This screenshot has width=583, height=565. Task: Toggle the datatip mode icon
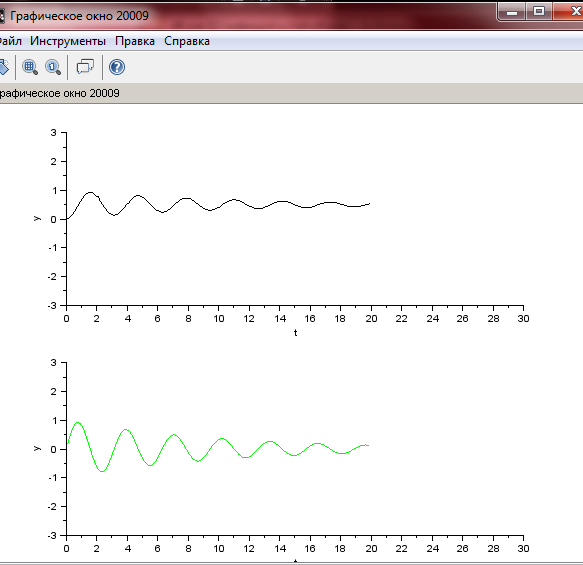(x=85, y=67)
